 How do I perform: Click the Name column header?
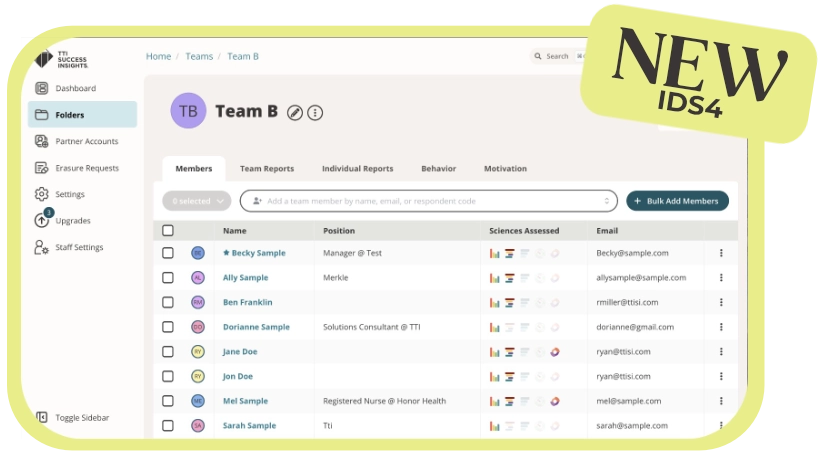click(x=235, y=230)
